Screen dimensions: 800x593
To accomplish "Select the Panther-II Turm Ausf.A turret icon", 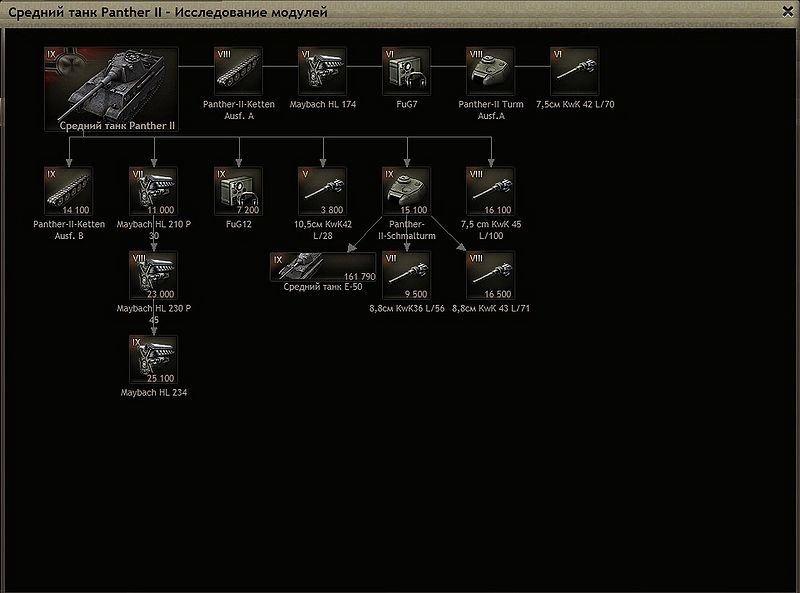I will point(491,71).
